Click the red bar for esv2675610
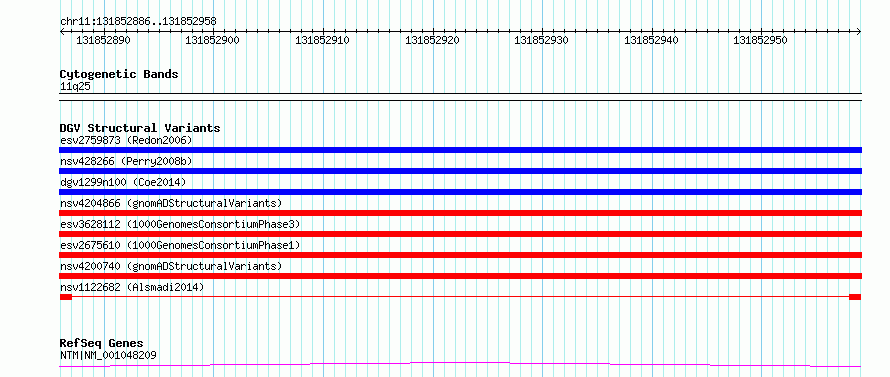 click(x=460, y=255)
